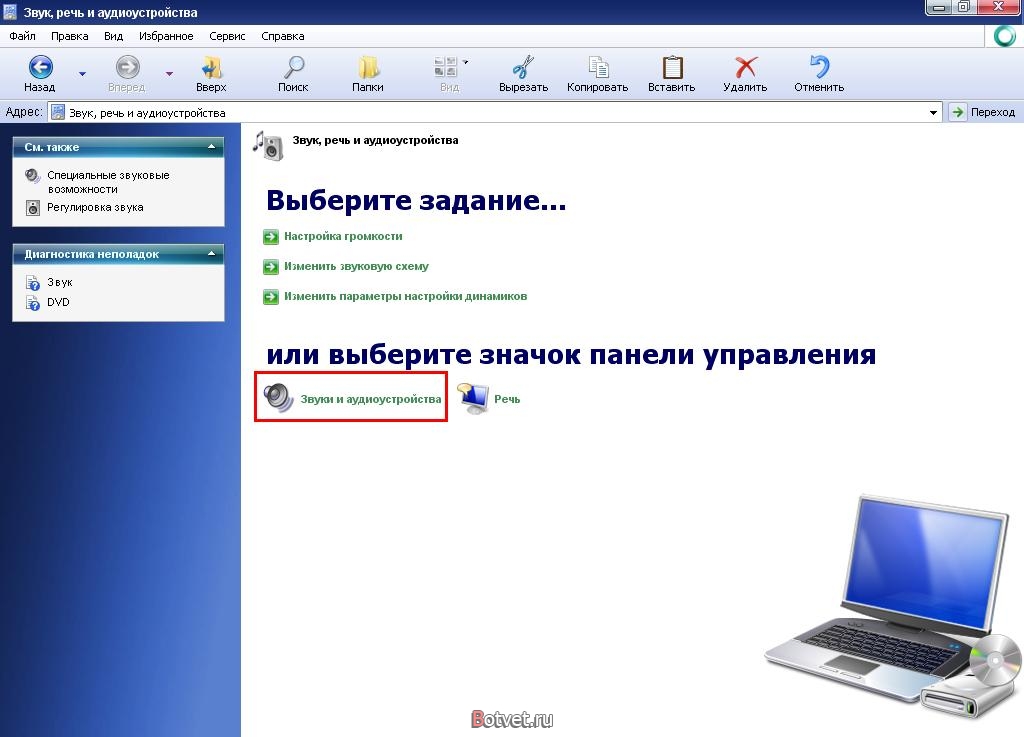Viewport: 1024px width, 737px height.
Task: Click the DVD help document icon
Action: [33, 303]
